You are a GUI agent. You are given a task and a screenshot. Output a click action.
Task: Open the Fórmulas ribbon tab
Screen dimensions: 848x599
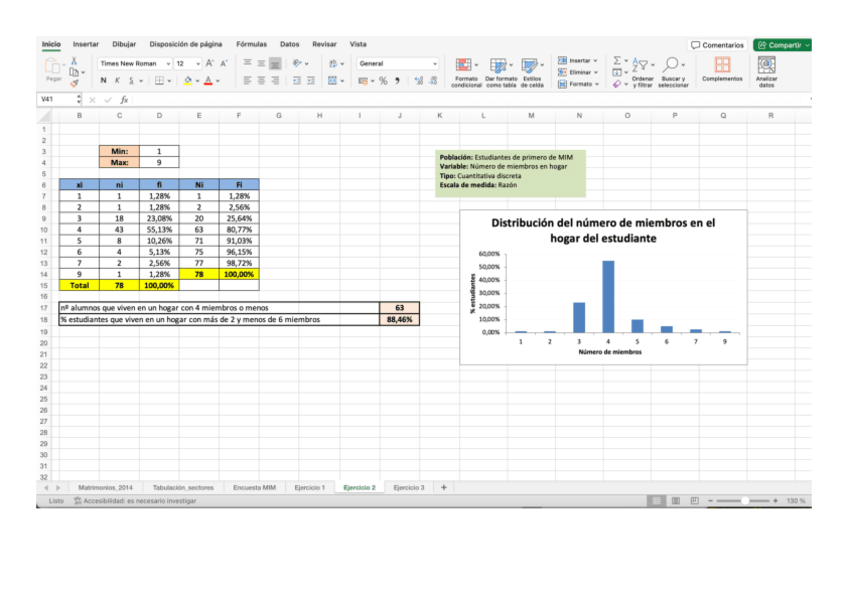coord(251,44)
